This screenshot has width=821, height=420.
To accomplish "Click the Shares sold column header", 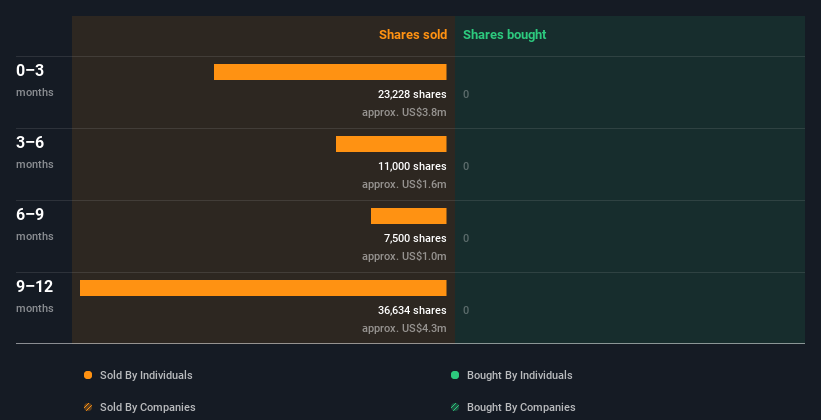I will click(x=413, y=35).
